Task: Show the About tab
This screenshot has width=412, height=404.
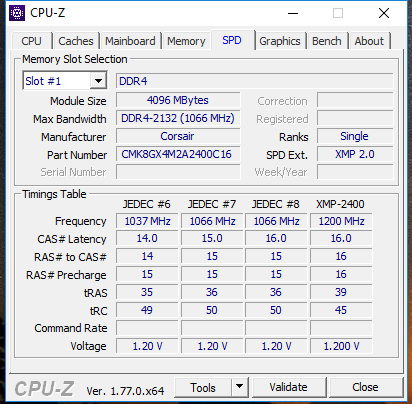Action: point(369,41)
